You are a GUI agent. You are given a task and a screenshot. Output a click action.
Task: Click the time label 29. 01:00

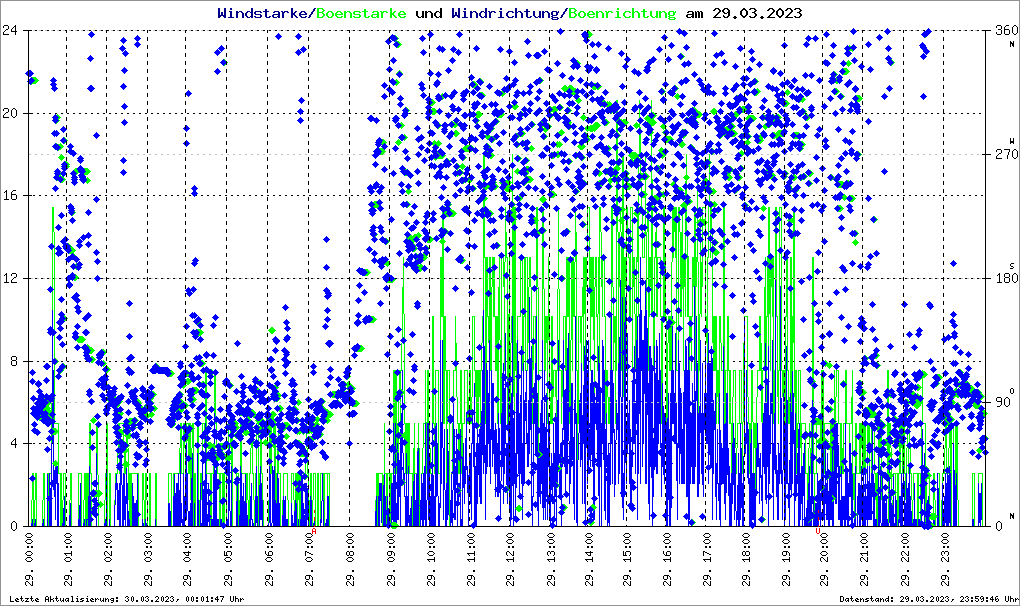pyautogui.click(x=68, y=559)
